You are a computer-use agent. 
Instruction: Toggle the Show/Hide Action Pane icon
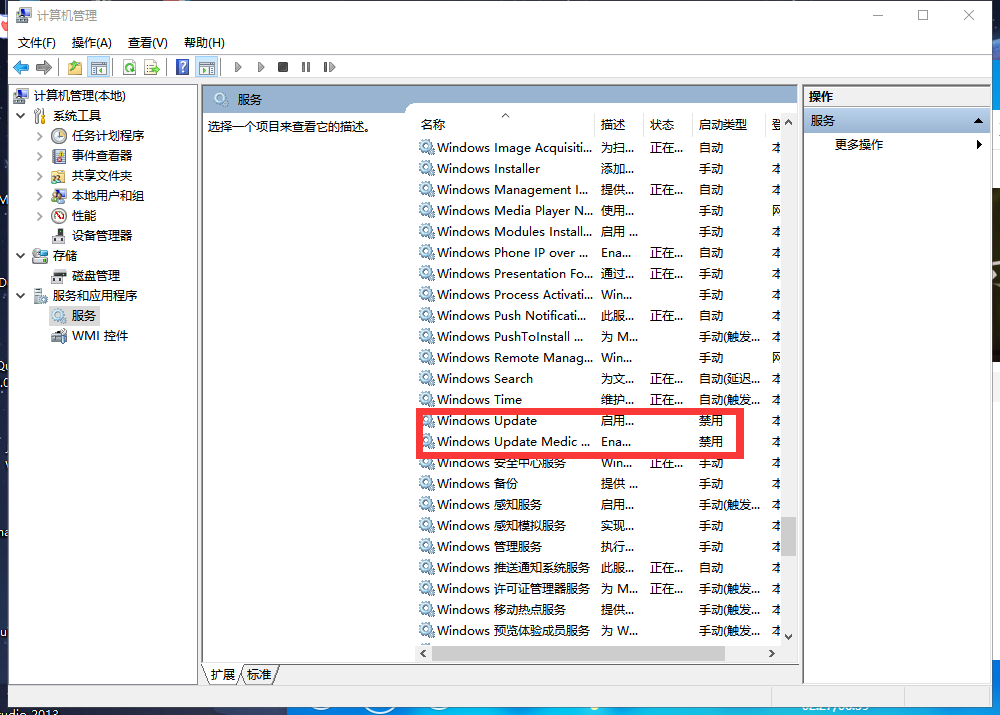(x=207, y=67)
